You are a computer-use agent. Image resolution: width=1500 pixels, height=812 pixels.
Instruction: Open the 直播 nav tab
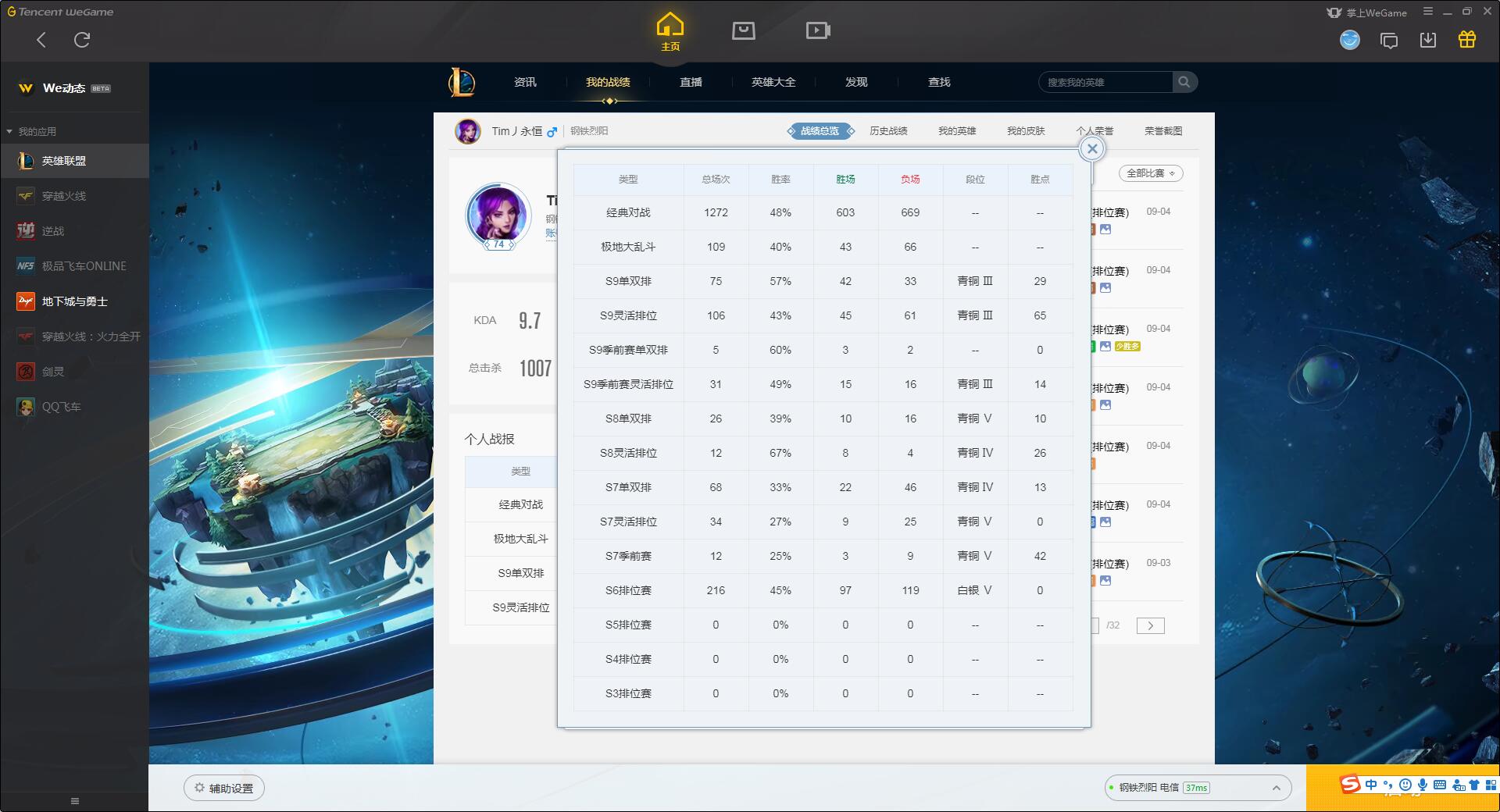pyautogui.click(x=691, y=82)
